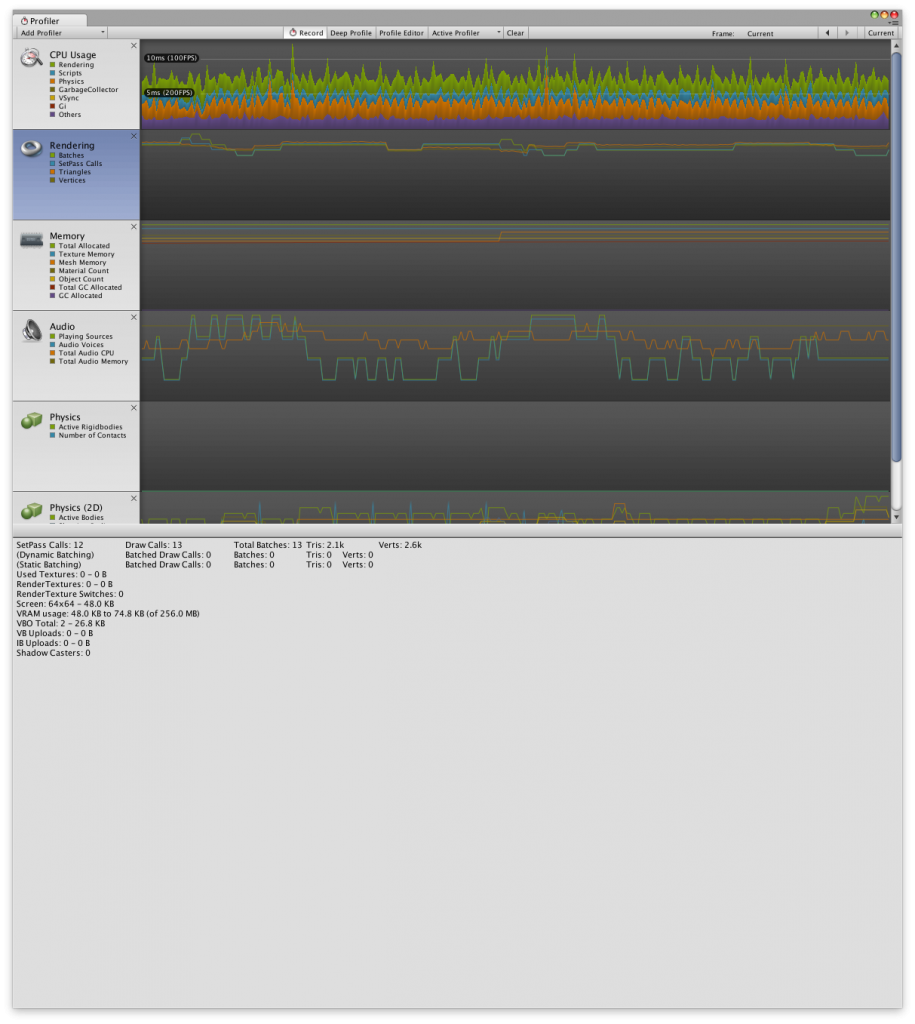Image resolution: width=915 pixels, height=1024 pixels.
Task: Open the Add Profiler dropdown
Action: point(62,33)
